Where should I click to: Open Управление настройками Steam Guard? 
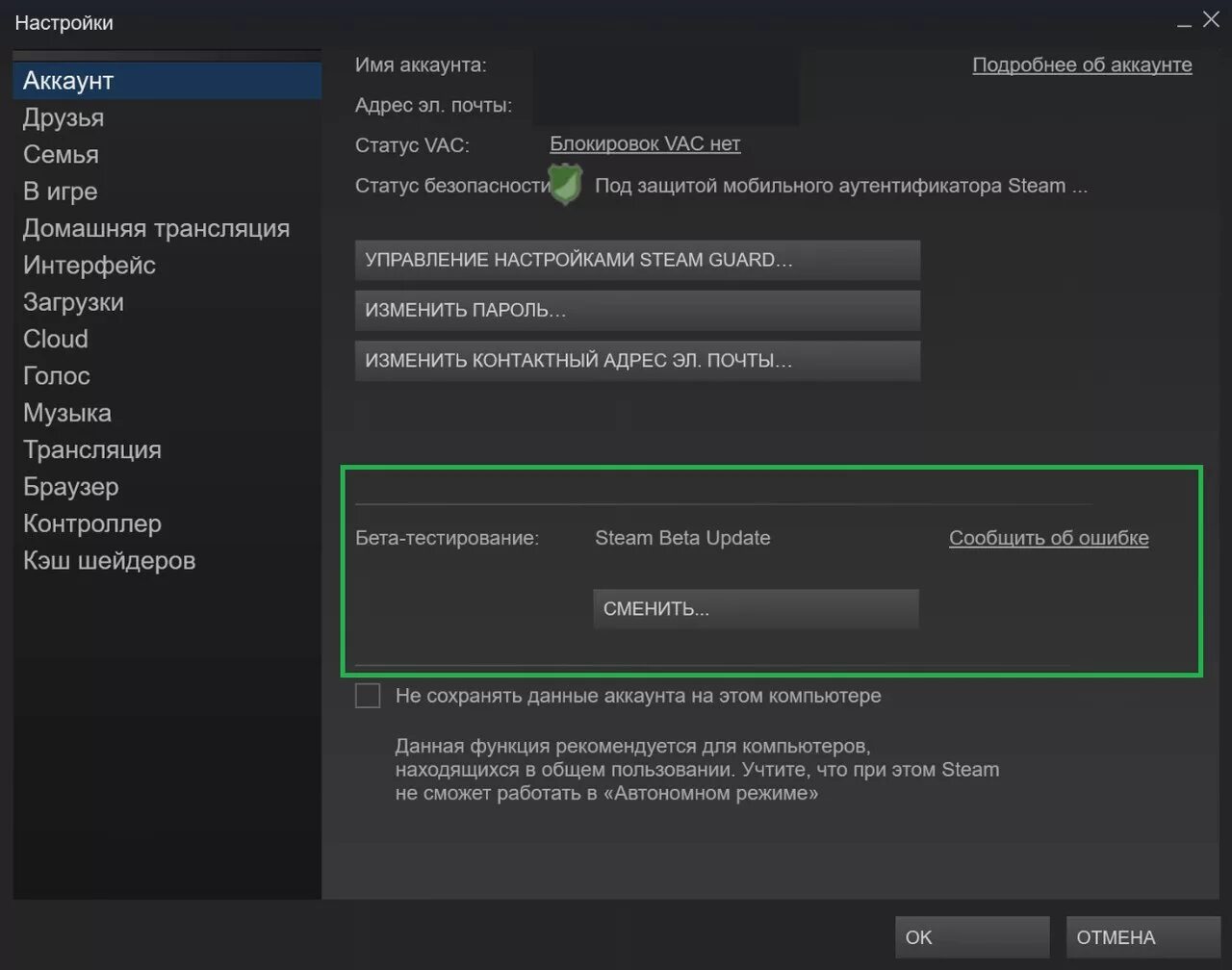tap(637, 260)
